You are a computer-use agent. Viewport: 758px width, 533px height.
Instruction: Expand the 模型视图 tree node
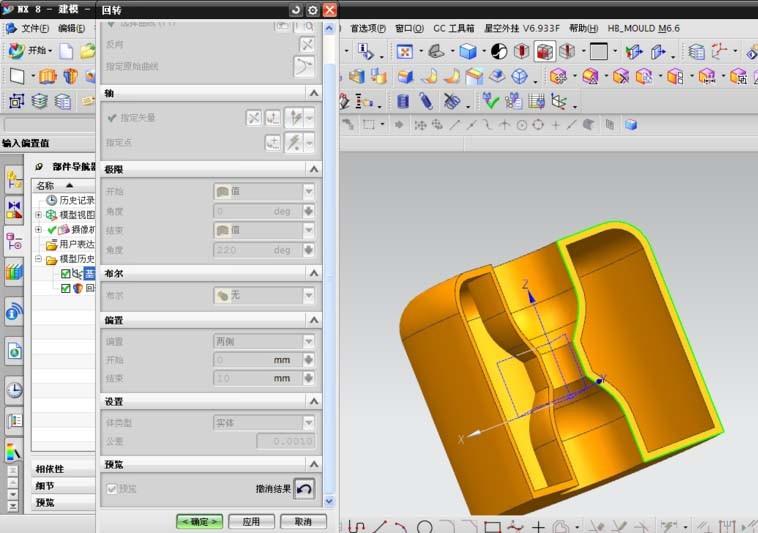(x=38, y=215)
